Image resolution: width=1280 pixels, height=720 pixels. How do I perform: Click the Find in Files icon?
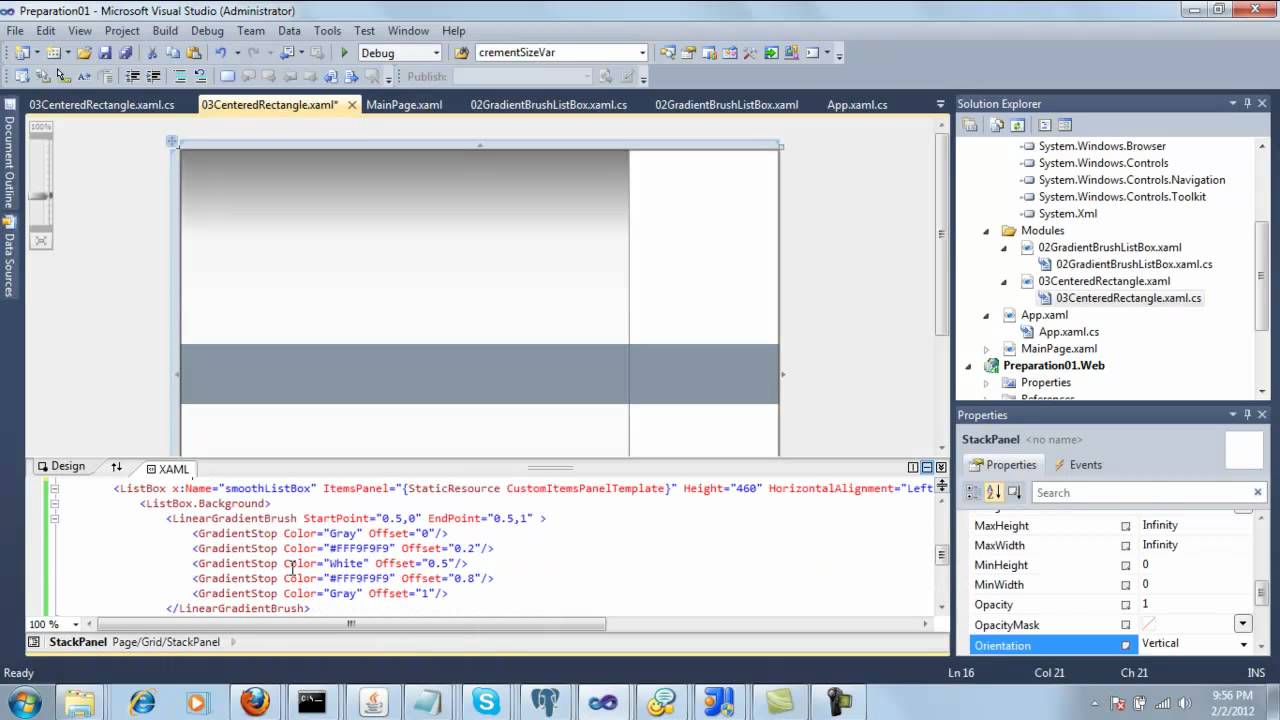point(461,53)
